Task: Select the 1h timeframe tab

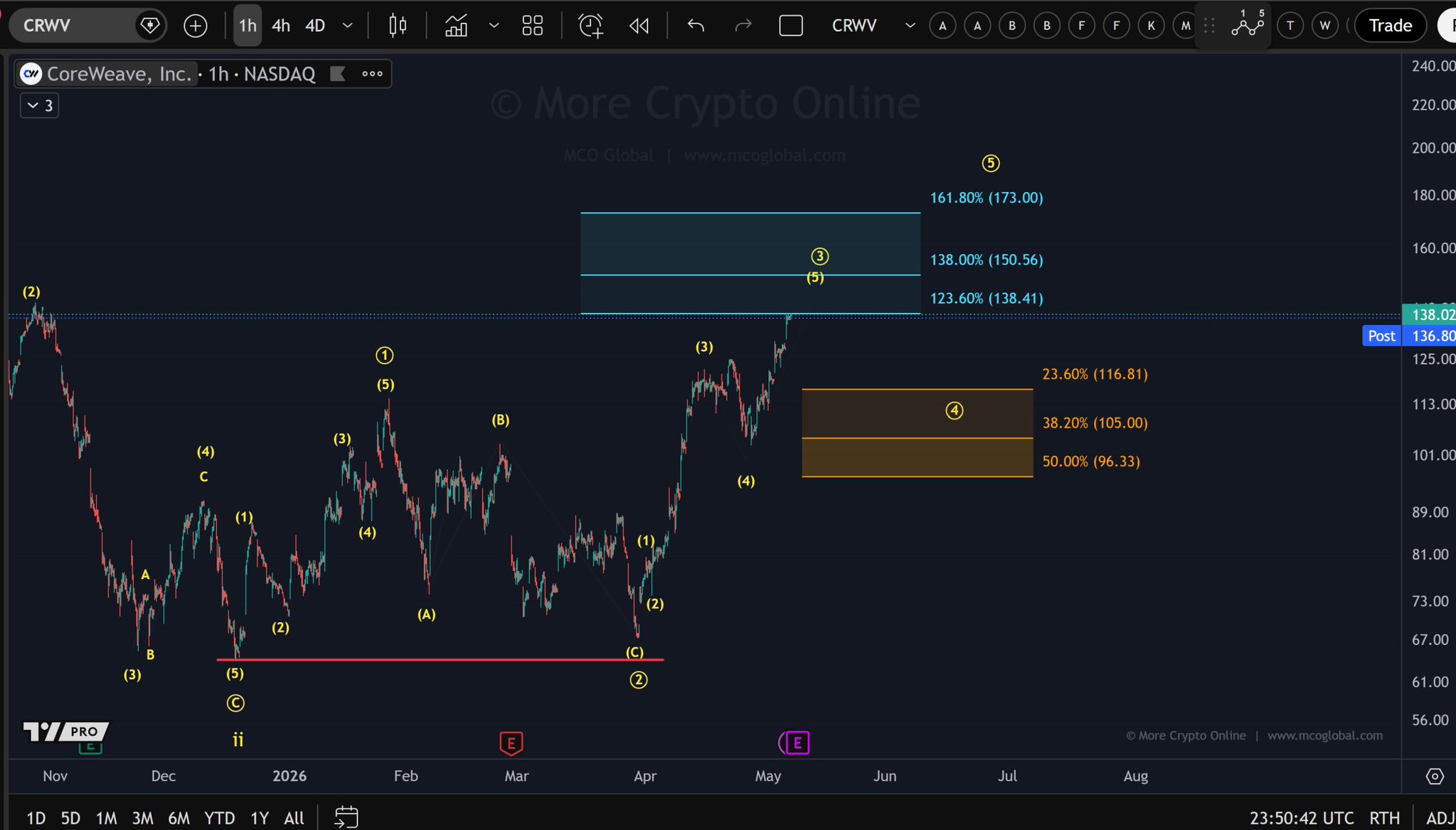Action: click(x=248, y=26)
